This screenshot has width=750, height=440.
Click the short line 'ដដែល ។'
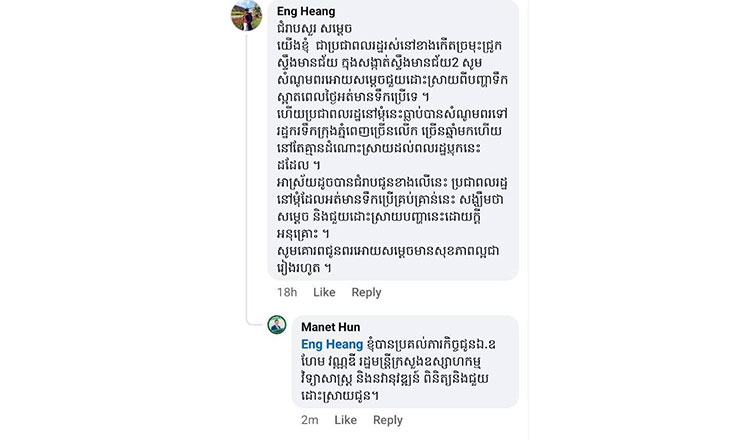tap(298, 165)
